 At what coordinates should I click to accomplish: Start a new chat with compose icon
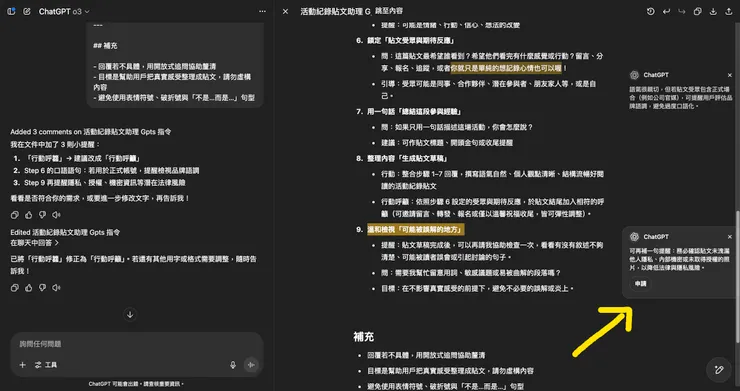pos(27,11)
